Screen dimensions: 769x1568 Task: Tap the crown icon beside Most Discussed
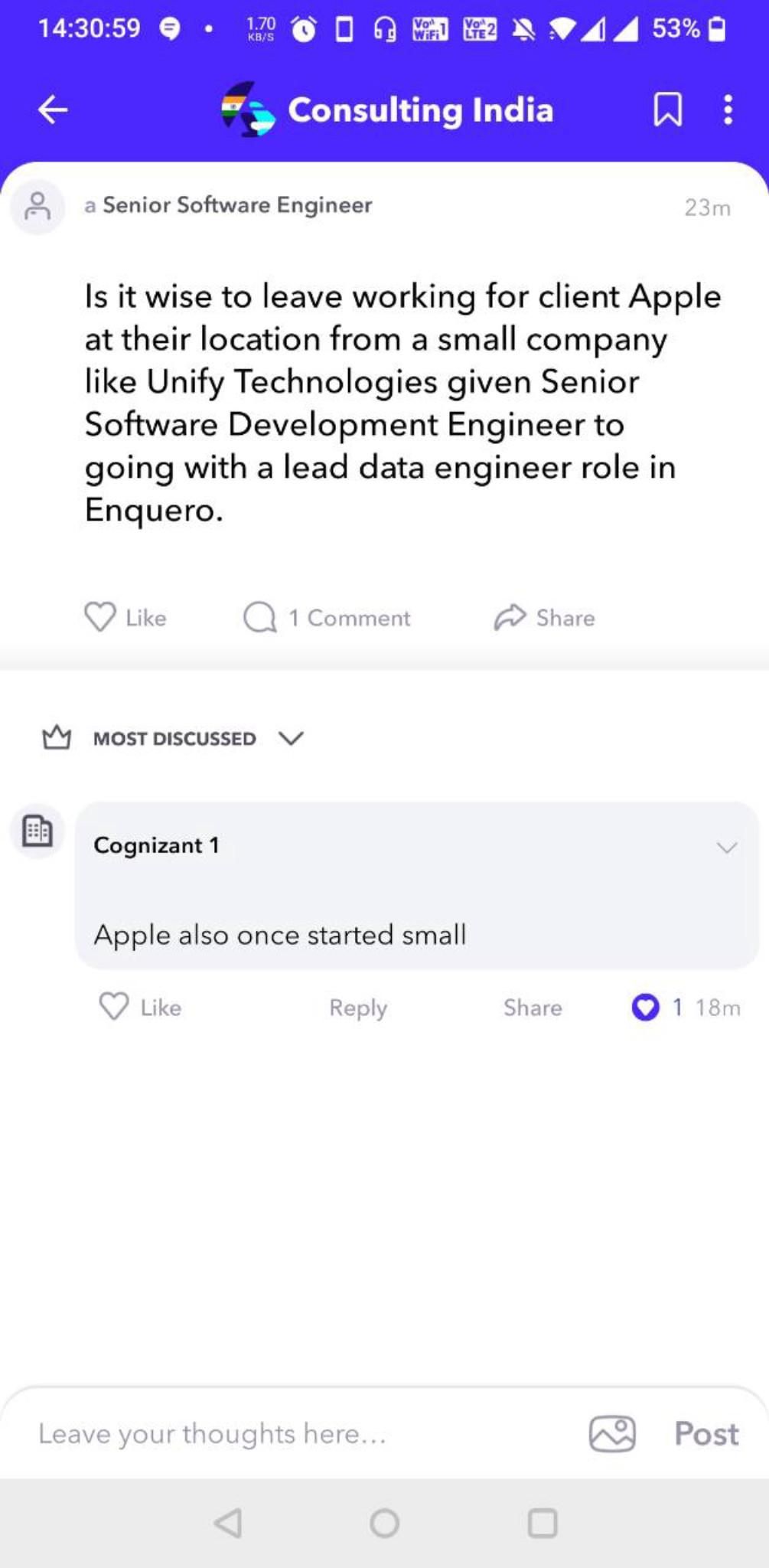57,737
